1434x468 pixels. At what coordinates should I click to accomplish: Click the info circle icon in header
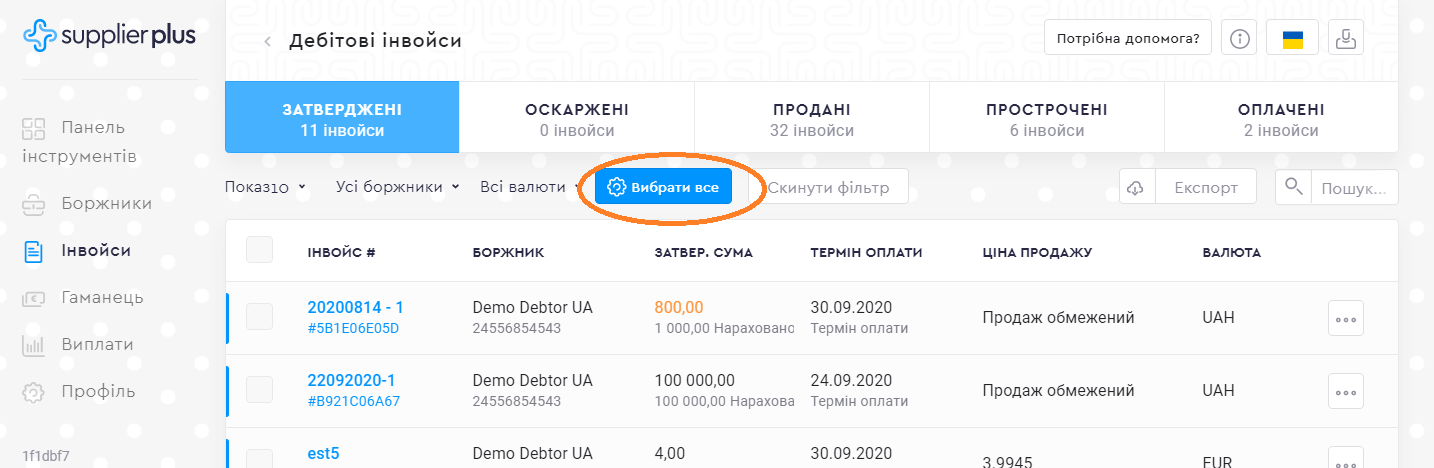[x=1240, y=39]
